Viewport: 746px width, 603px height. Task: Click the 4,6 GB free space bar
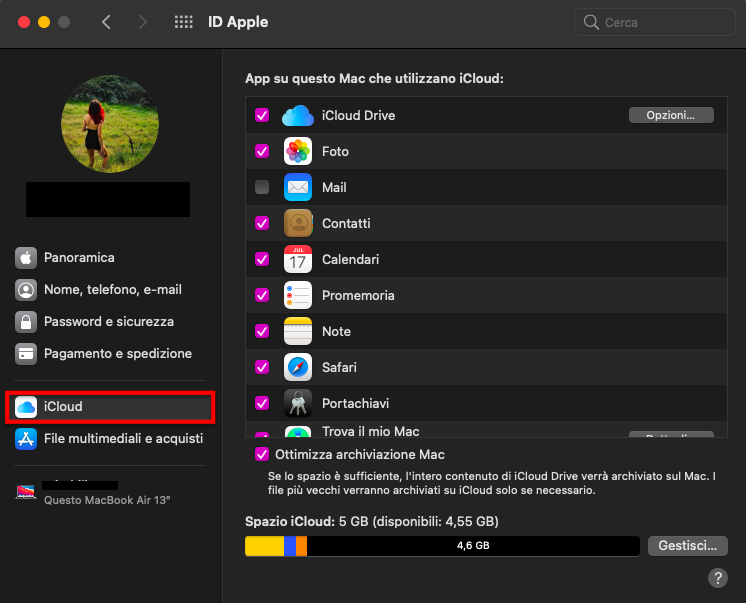click(473, 546)
